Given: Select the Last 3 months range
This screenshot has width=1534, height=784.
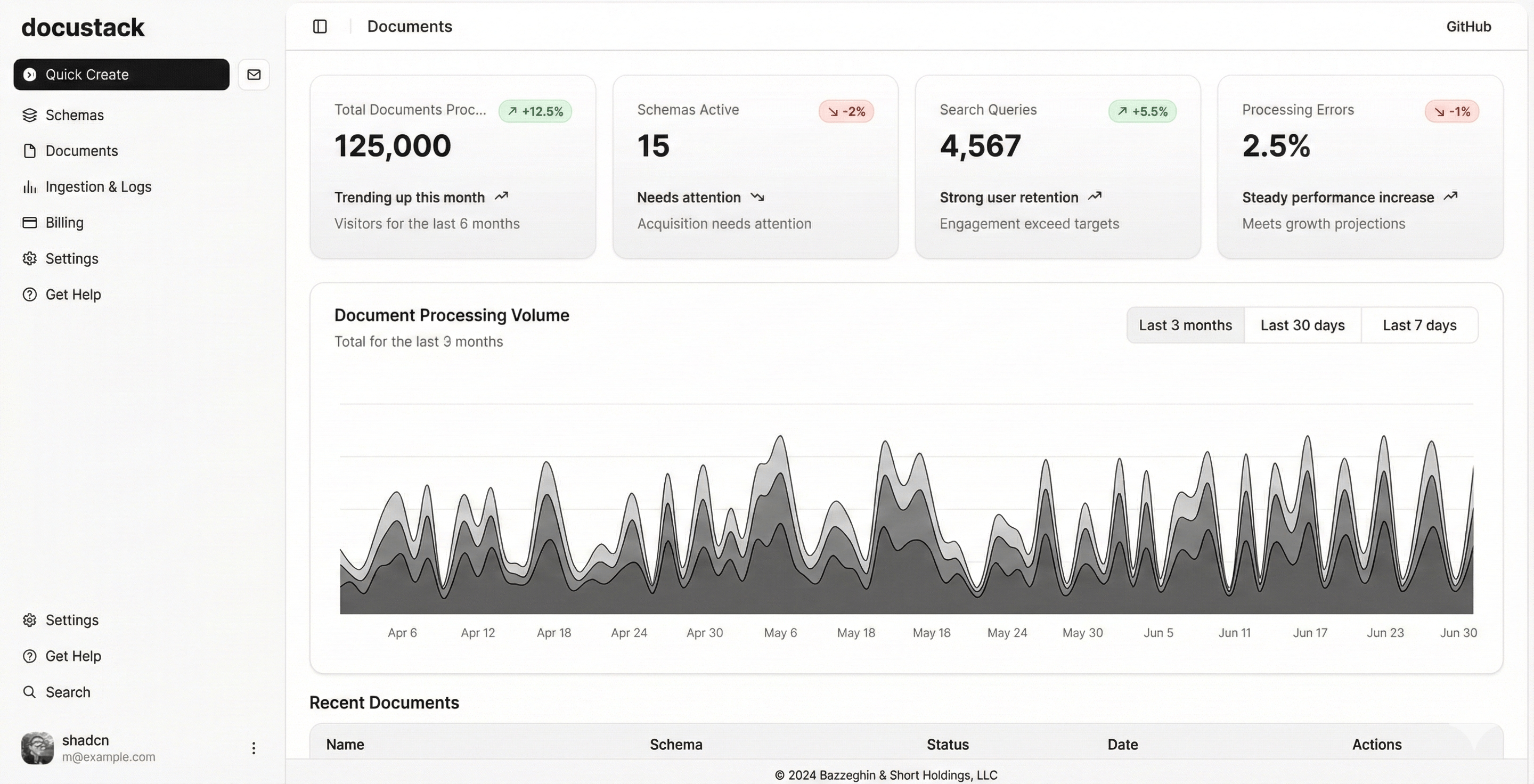Looking at the screenshot, I should click(x=1185, y=325).
